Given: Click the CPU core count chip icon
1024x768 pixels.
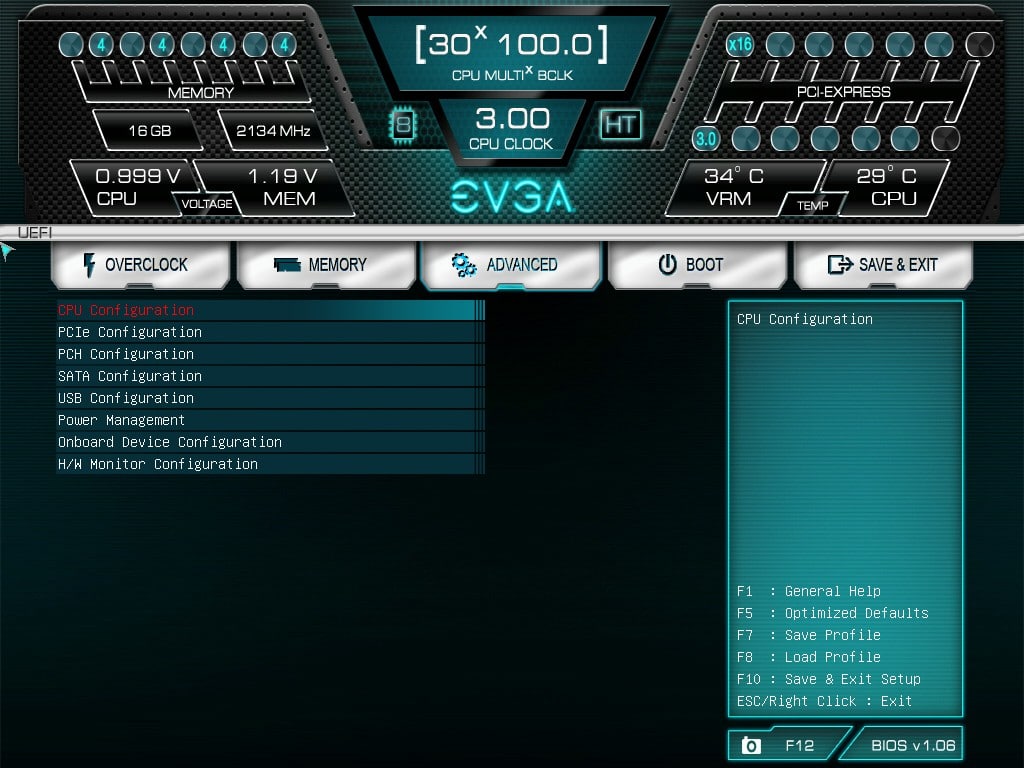Looking at the screenshot, I should coord(402,124).
